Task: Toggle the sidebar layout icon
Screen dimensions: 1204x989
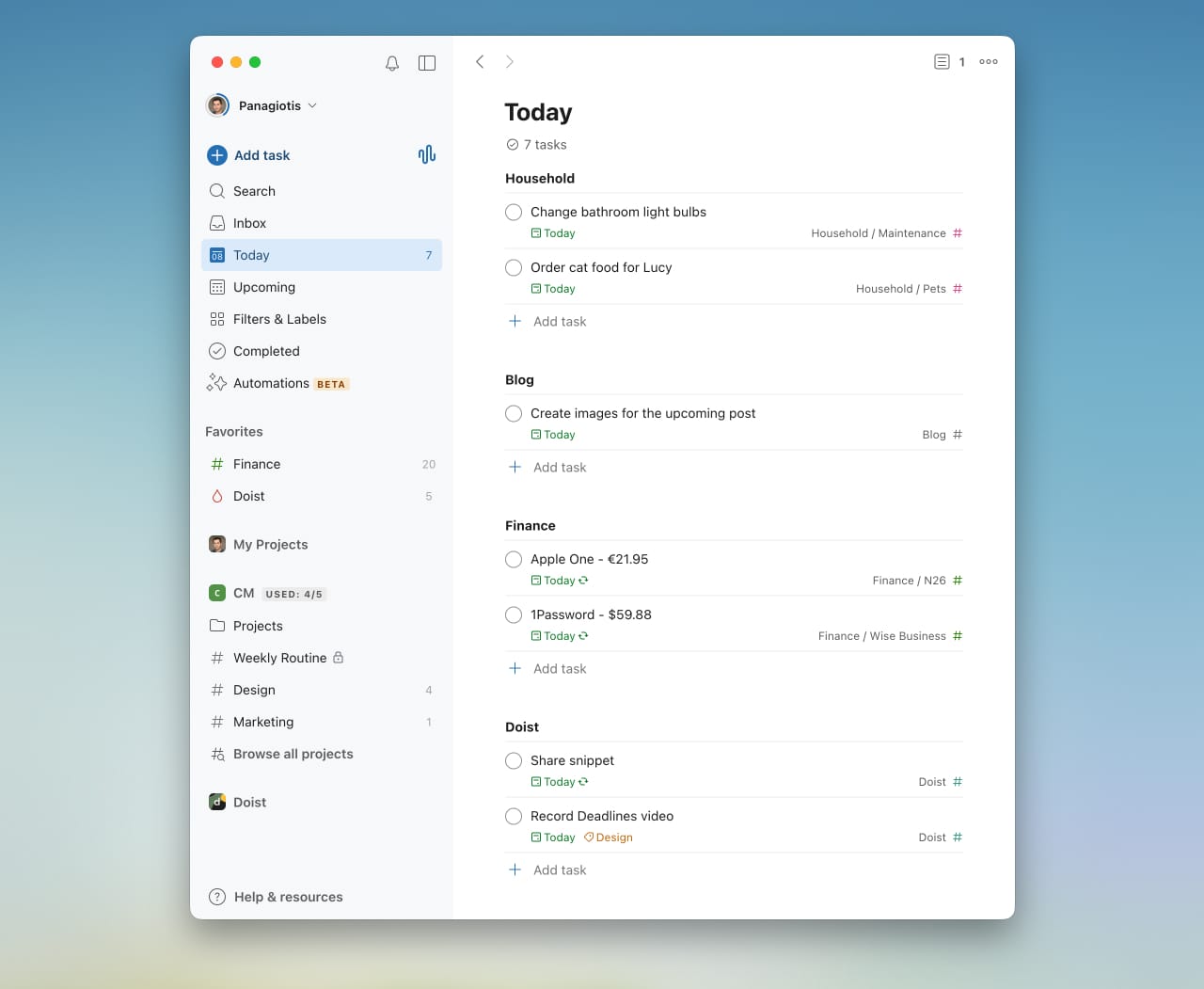Action: pyautogui.click(x=427, y=62)
